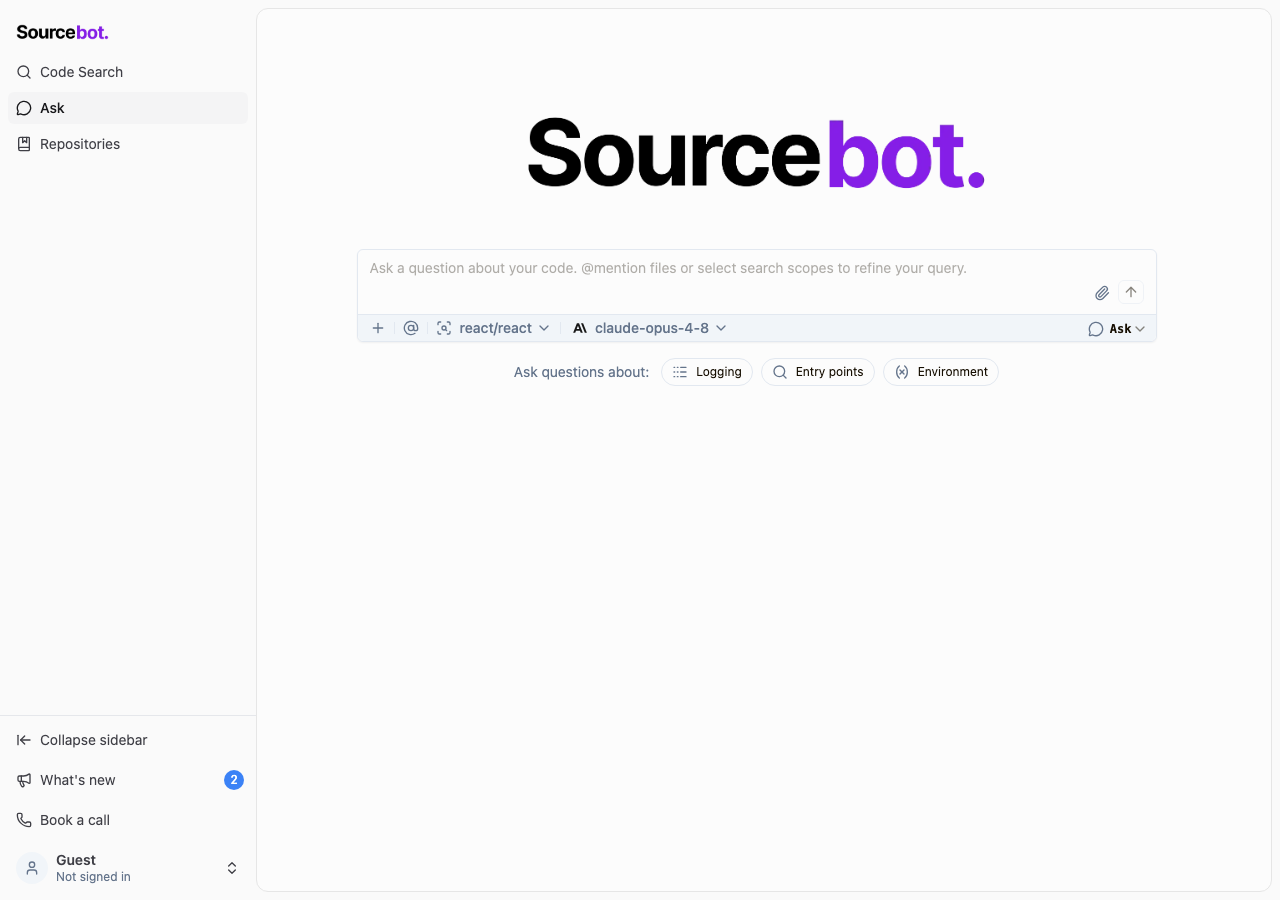The width and height of the screenshot is (1280, 900).
Task: Click the 'Not signed in' text
Action: [93, 877]
